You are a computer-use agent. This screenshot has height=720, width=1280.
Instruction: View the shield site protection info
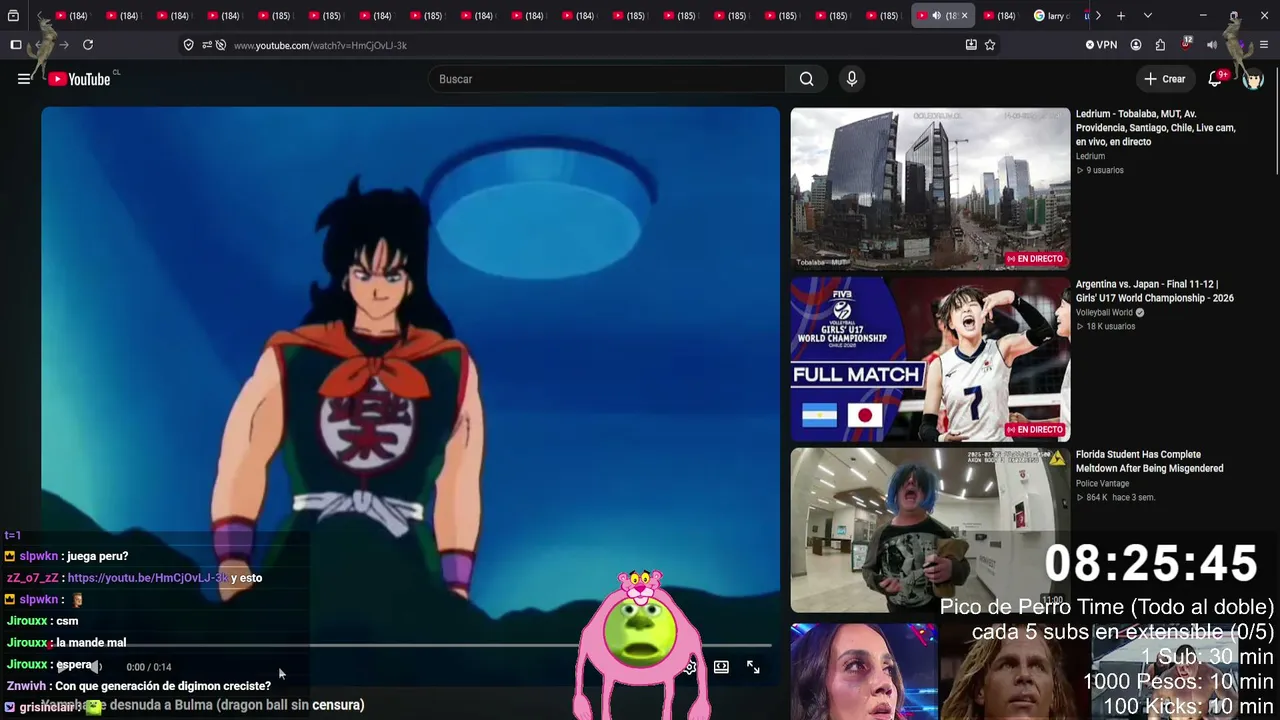(188, 45)
